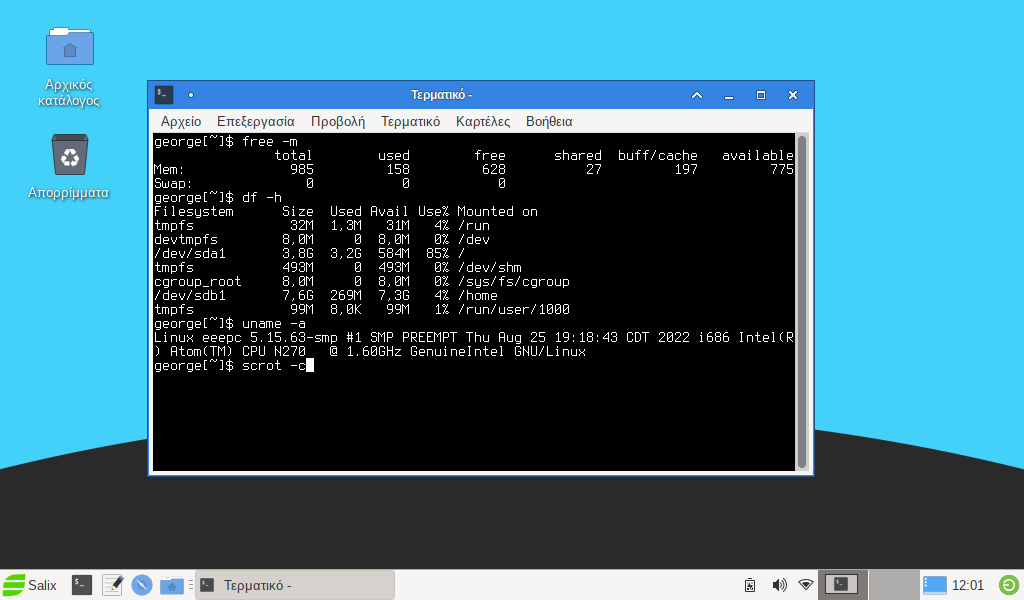
Task: Click the 'df -h' command text
Action: coord(262,197)
